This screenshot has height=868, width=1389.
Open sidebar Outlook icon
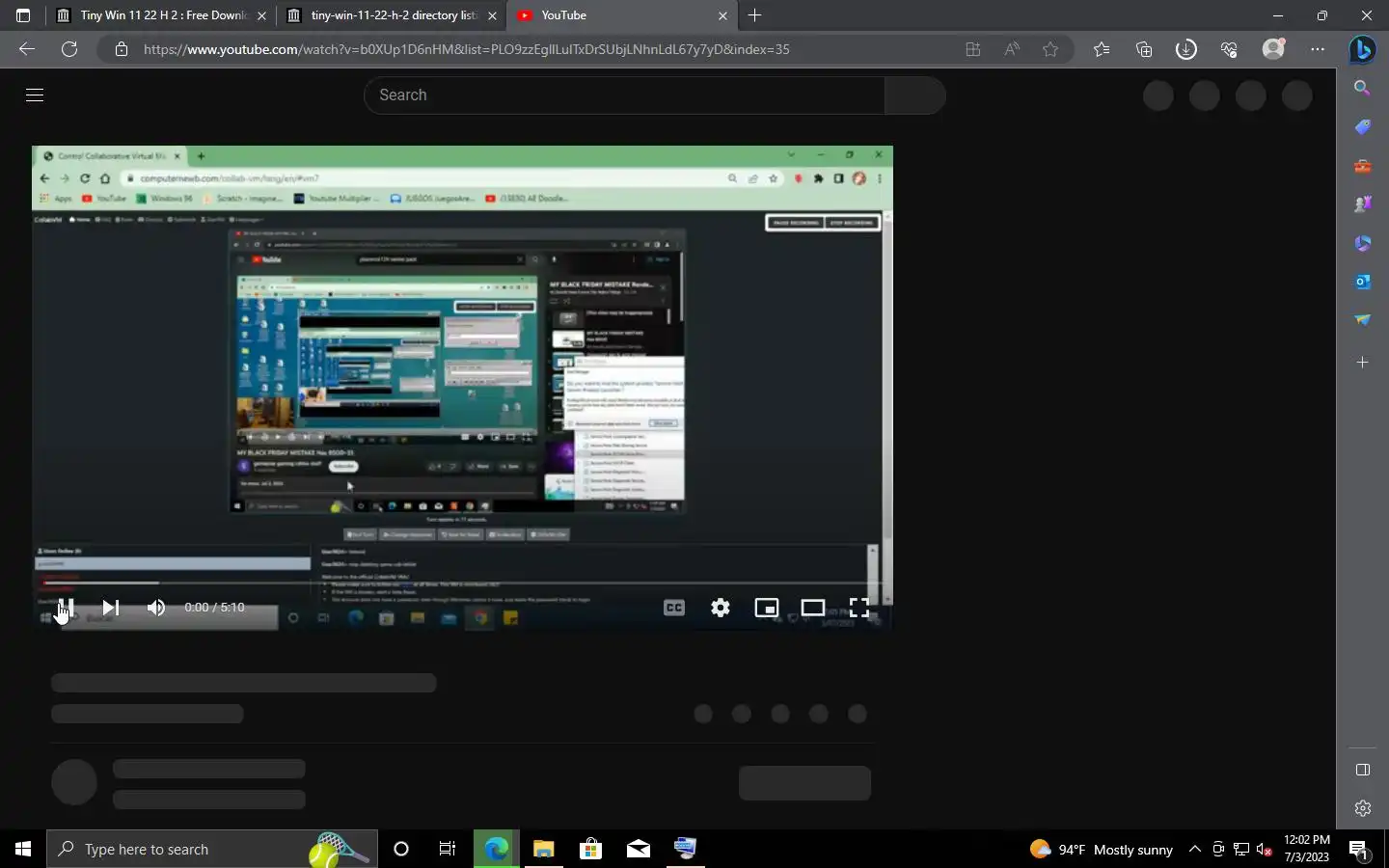click(x=1362, y=282)
